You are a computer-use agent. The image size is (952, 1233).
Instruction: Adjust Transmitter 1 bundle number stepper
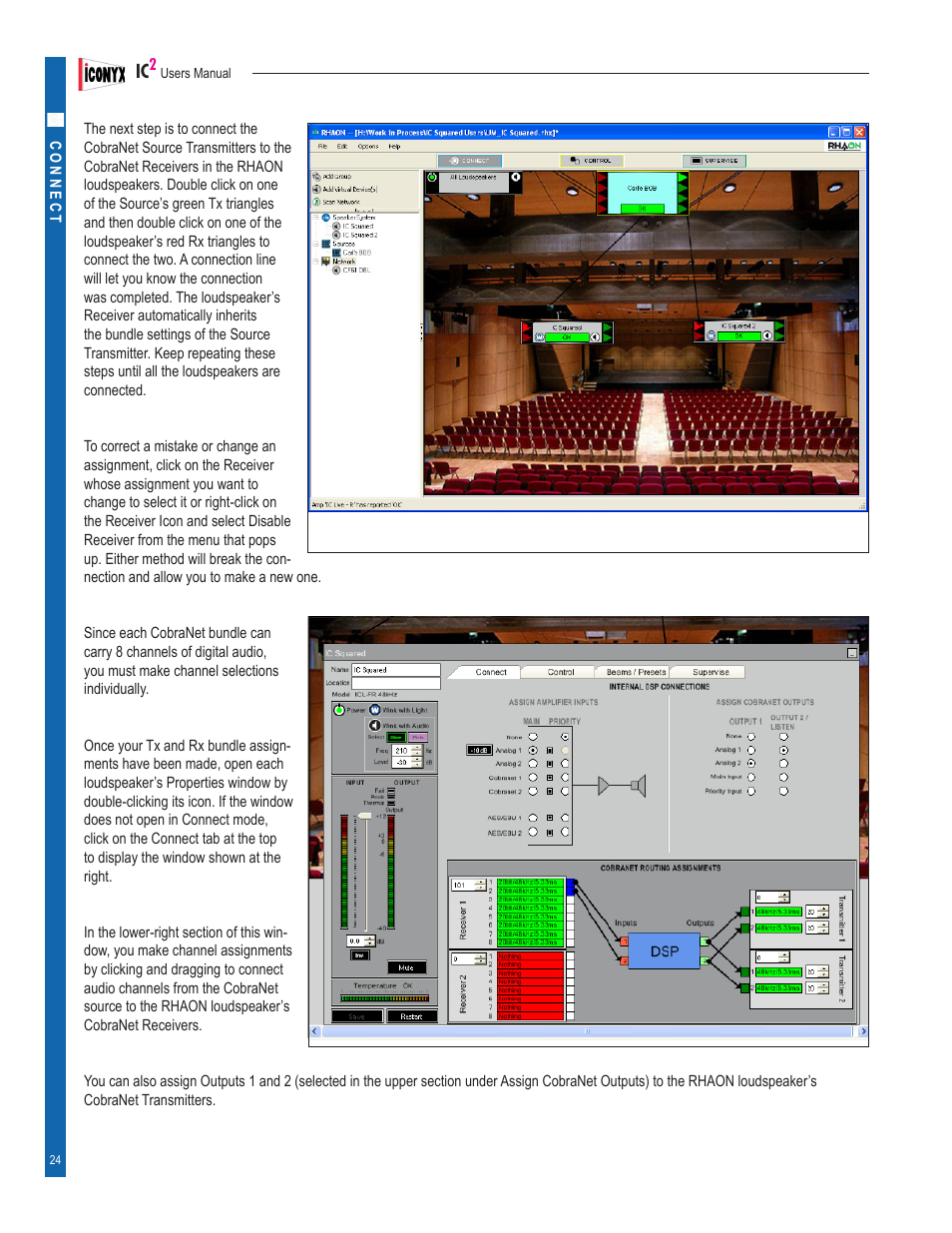[x=783, y=898]
